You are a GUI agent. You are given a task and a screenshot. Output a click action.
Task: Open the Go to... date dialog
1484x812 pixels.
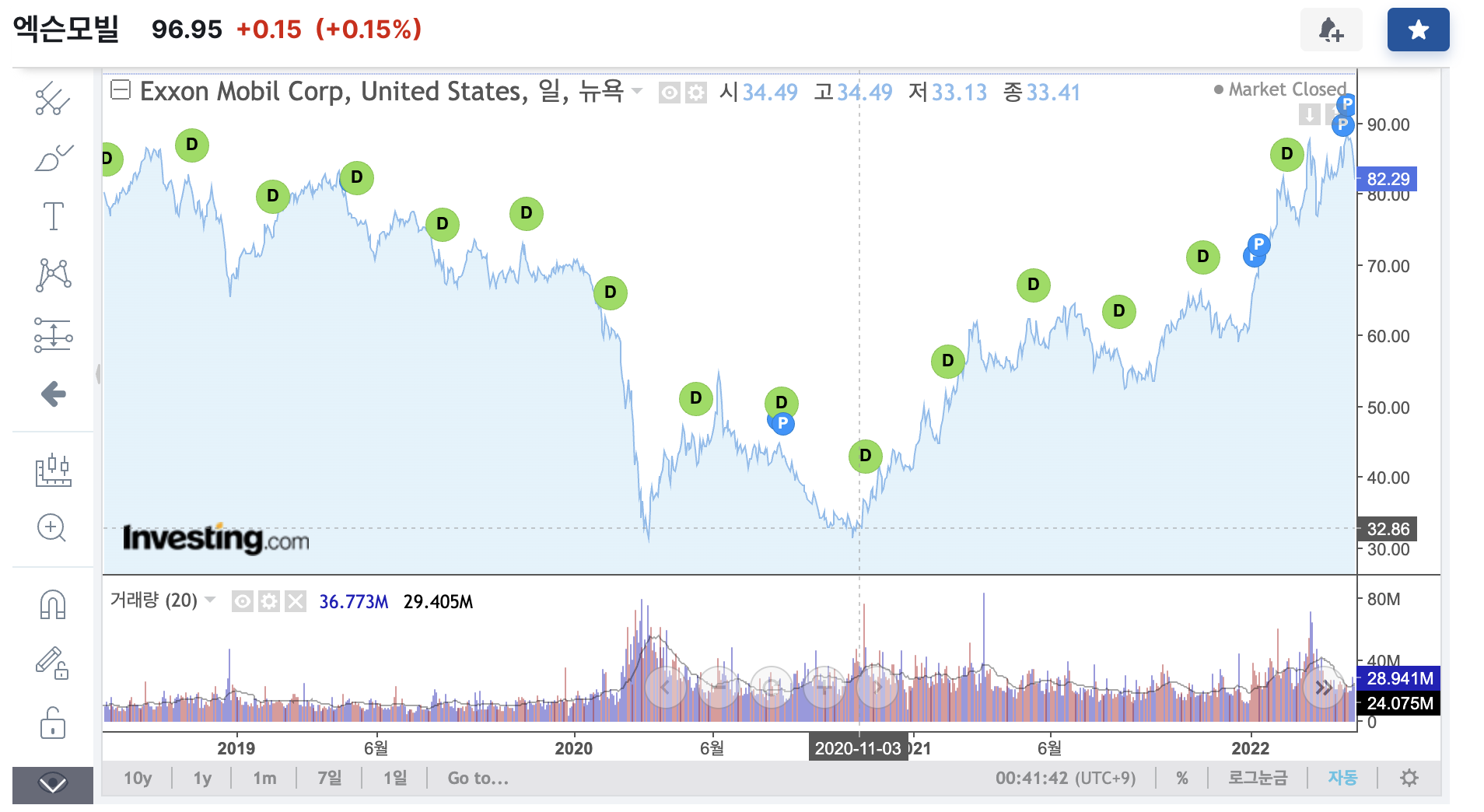478,778
